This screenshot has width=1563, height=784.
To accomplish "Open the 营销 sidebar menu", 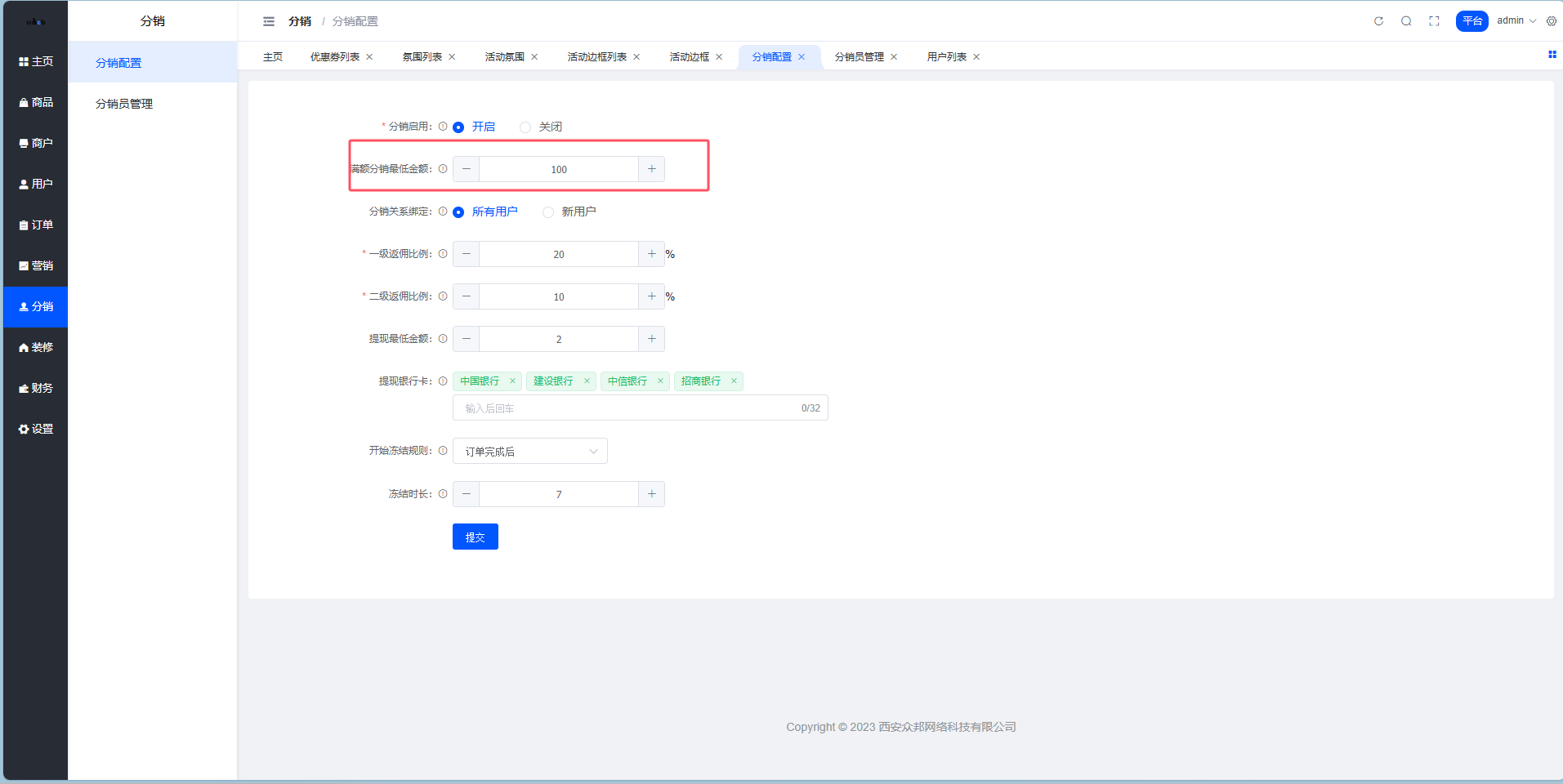I will [x=36, y=265].
